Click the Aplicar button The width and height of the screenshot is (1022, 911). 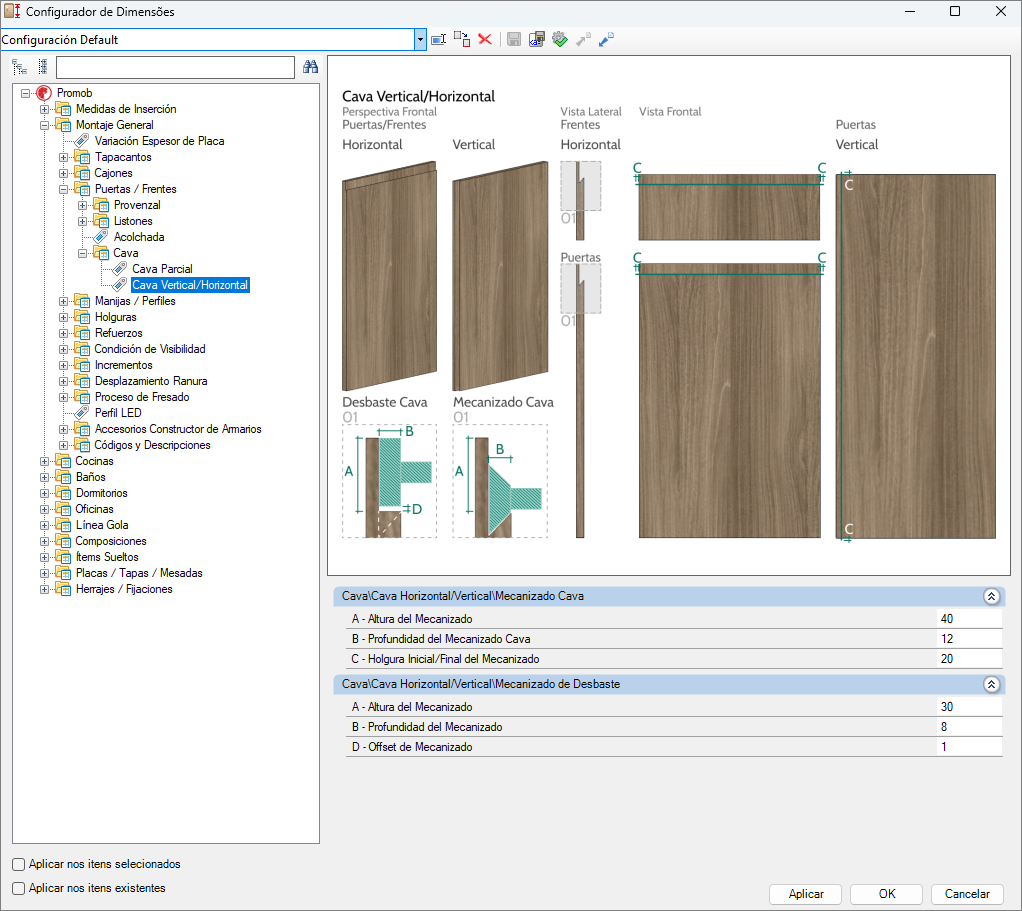click(x=806, y=894)
